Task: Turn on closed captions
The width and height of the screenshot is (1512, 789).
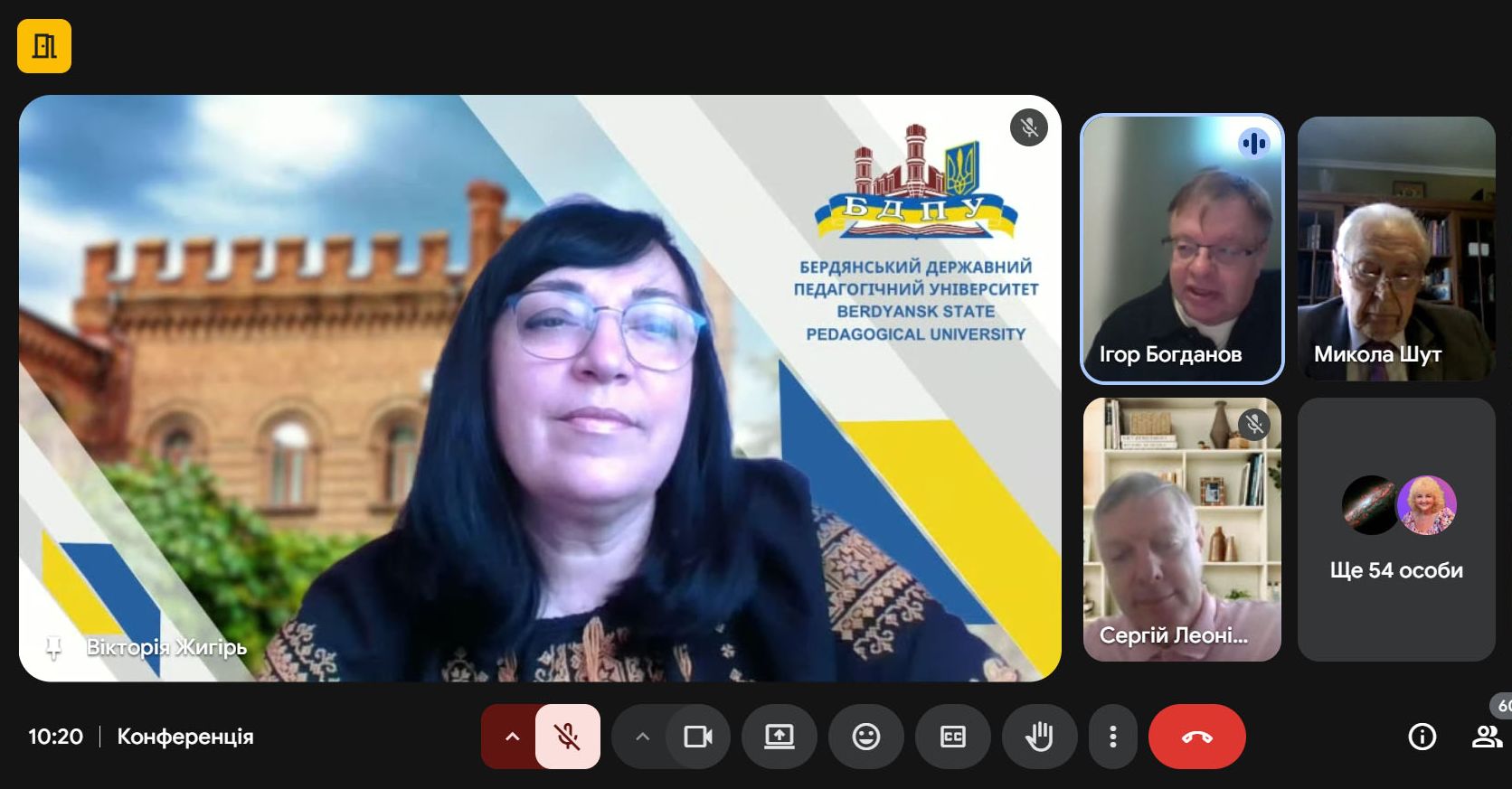Action: point(952,737)
